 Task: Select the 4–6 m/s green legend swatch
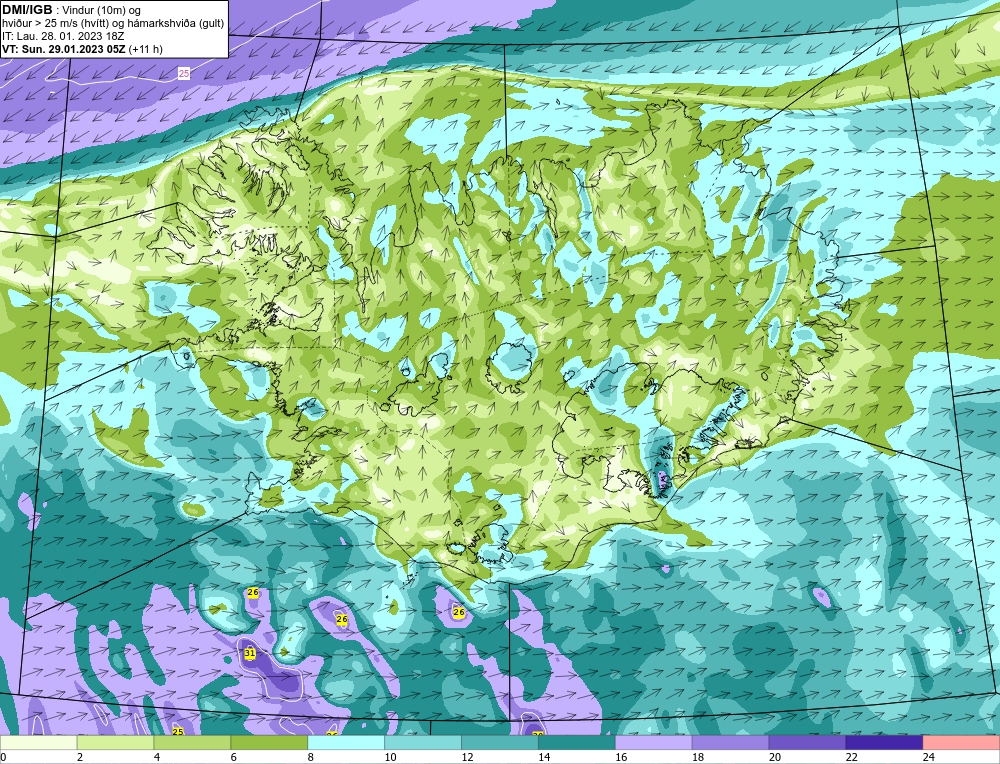pyautogui.click(x=193, y=743)
